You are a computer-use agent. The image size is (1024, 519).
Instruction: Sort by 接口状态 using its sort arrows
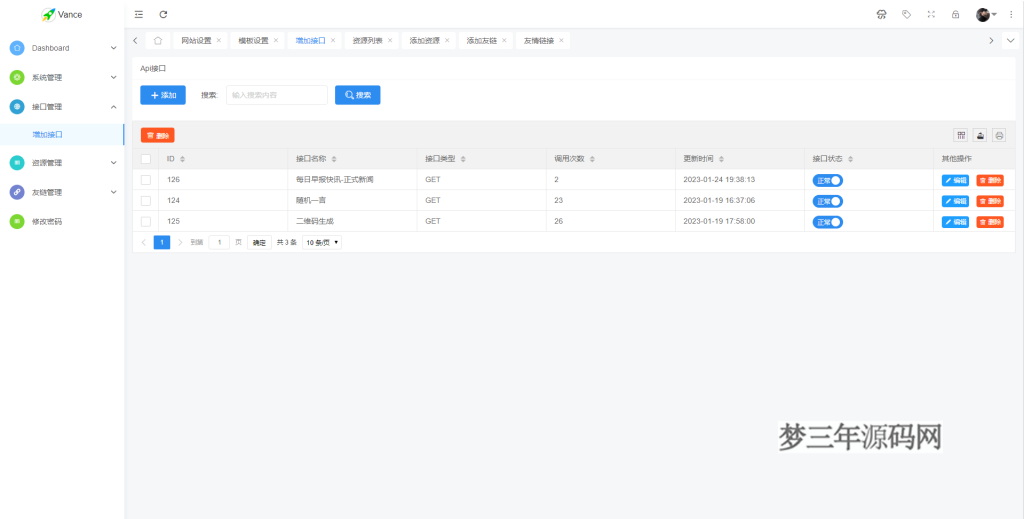[850, 159]
